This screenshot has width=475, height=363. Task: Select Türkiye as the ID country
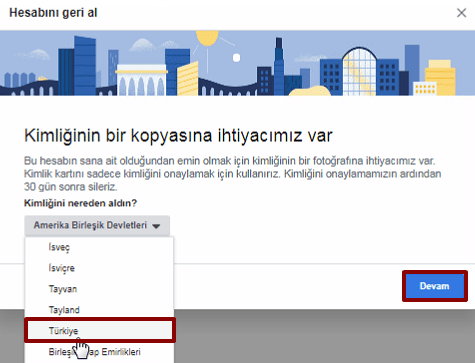pyautogui.click(x=99, y=331)
